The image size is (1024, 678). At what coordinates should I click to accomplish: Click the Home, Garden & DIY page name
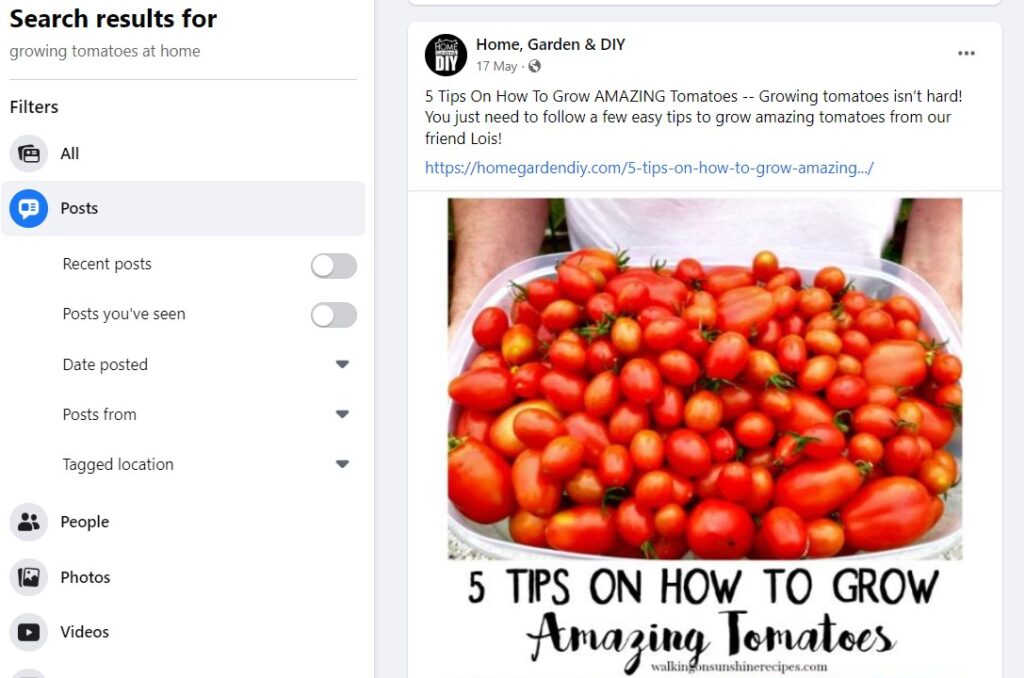(550, 44)
